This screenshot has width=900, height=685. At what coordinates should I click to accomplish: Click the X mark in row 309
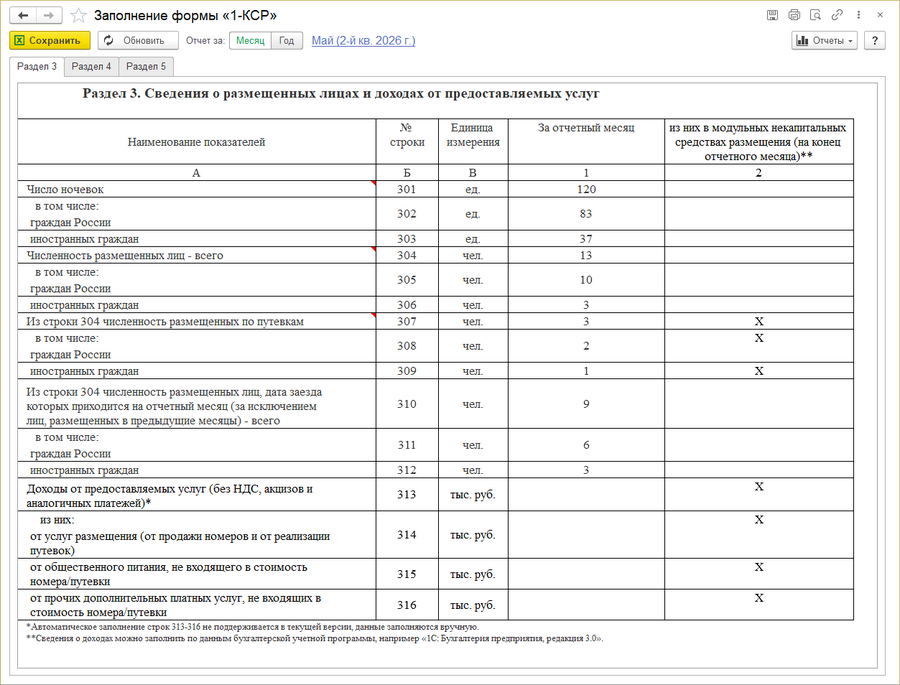click(x=759, y=371)
